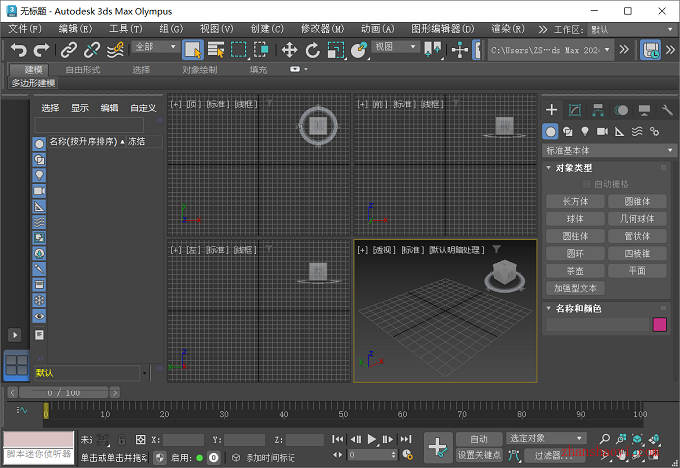This screenshot has height=468, width=680.
Task: Open the Utilities wrench panel tab
Action: pos(667,110)
